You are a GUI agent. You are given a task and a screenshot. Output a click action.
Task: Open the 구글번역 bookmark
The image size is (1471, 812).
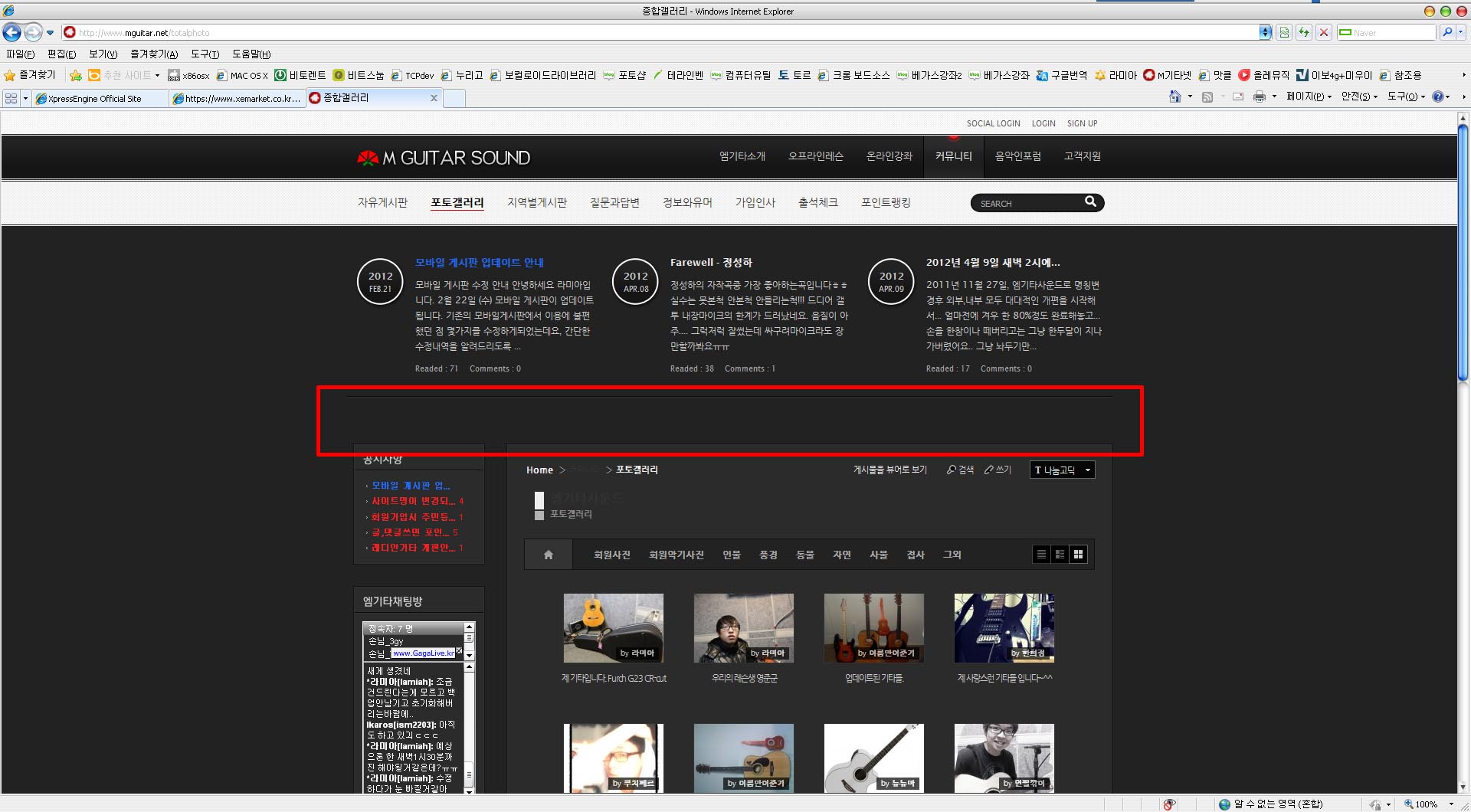[x=1062, y=75]
